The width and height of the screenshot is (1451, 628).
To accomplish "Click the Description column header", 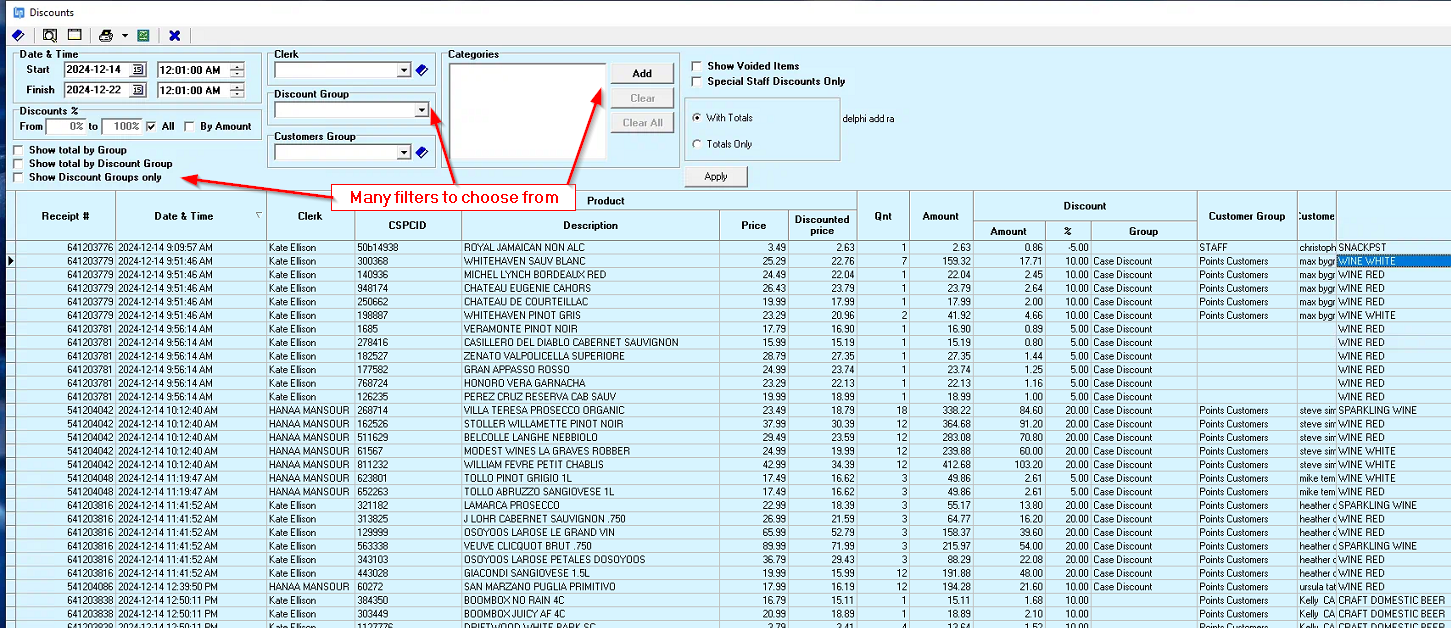I will [x=590, y=226].
